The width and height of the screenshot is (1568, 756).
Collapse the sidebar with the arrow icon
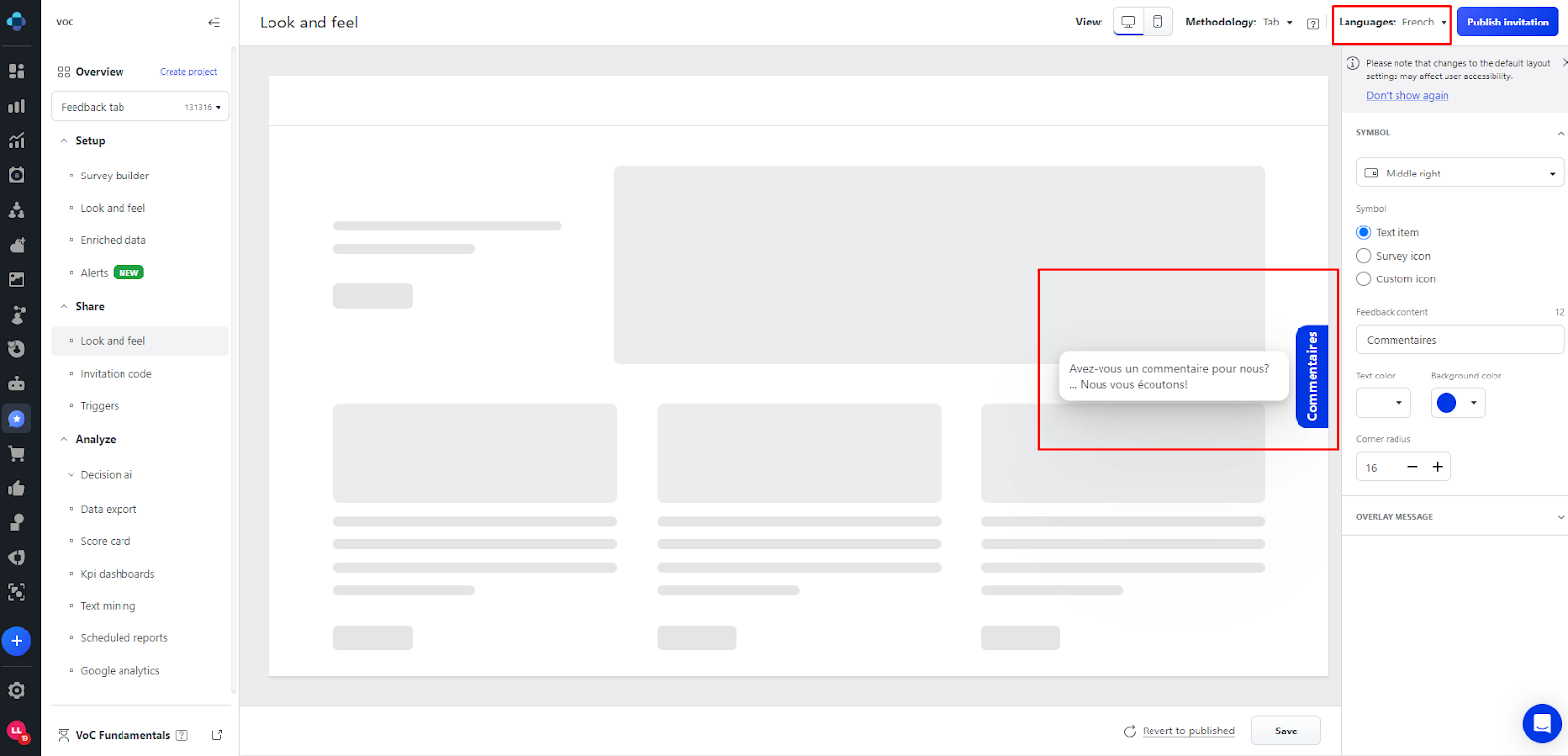point(214,23)
